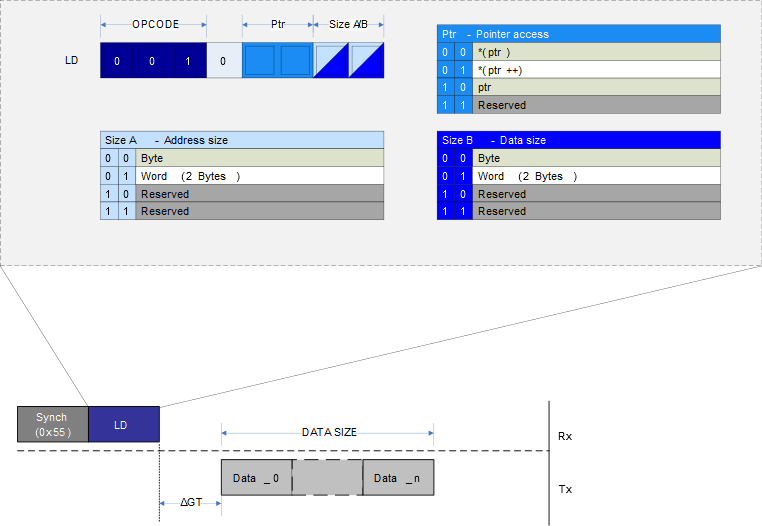Screen dimensions: 762x526
Task: Click the ΔGT label
Action: (x=191, y=502)
